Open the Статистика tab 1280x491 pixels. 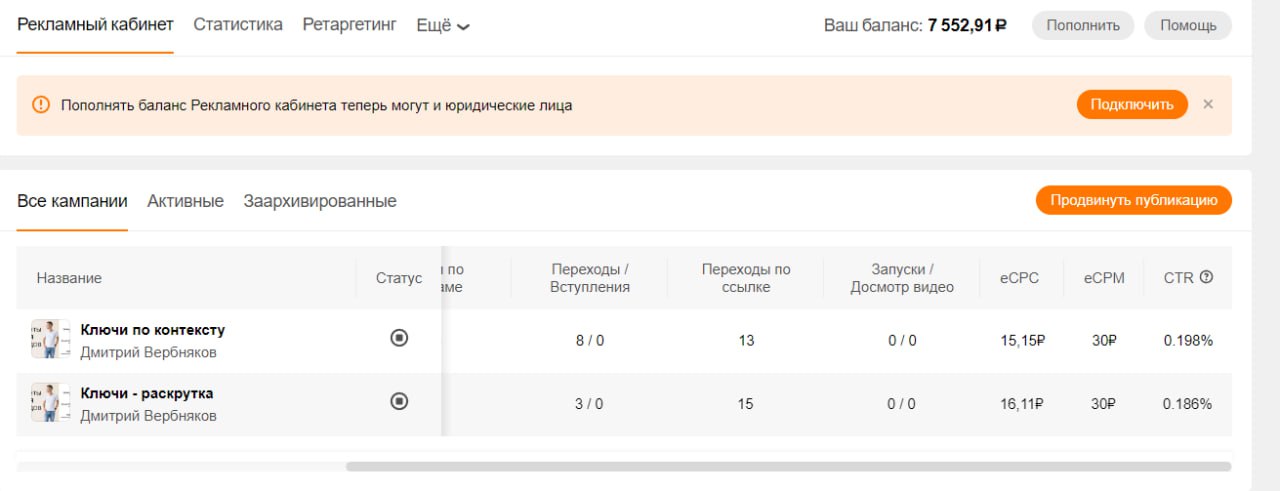coord(238,24)
